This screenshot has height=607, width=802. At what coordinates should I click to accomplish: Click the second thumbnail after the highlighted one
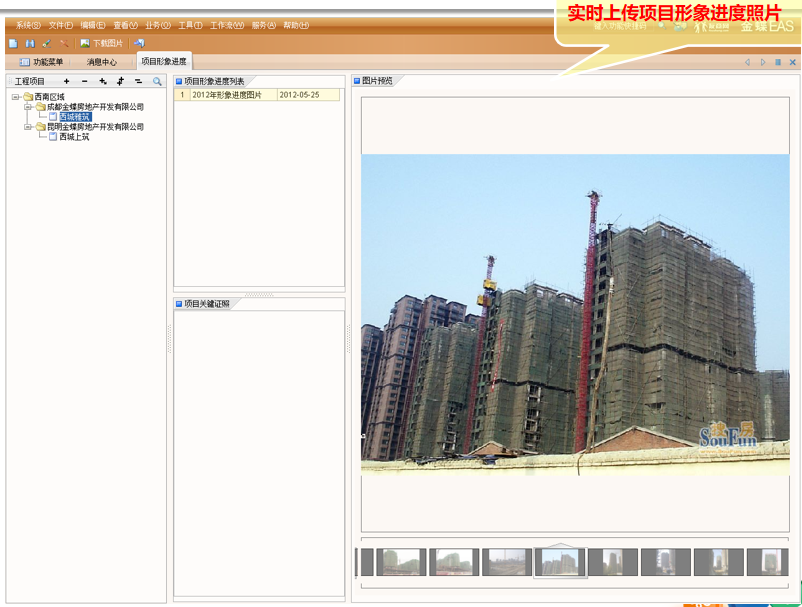click(x=666, y=562)
